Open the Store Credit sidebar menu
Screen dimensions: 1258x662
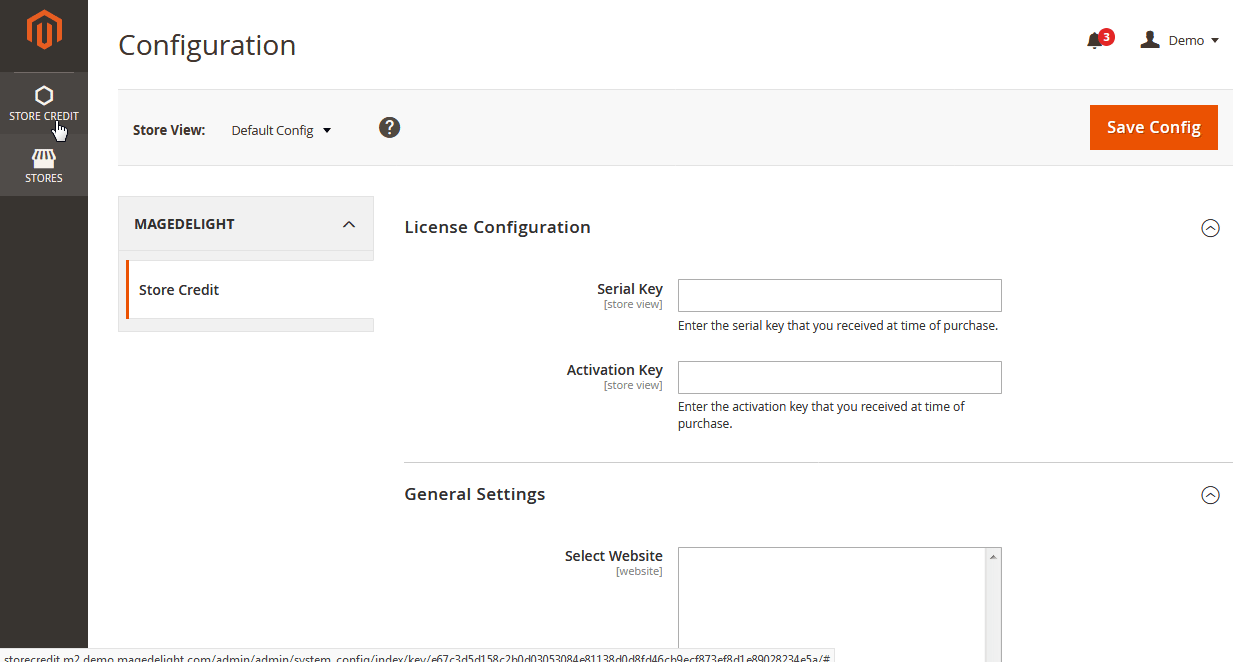tap(44, 104)
